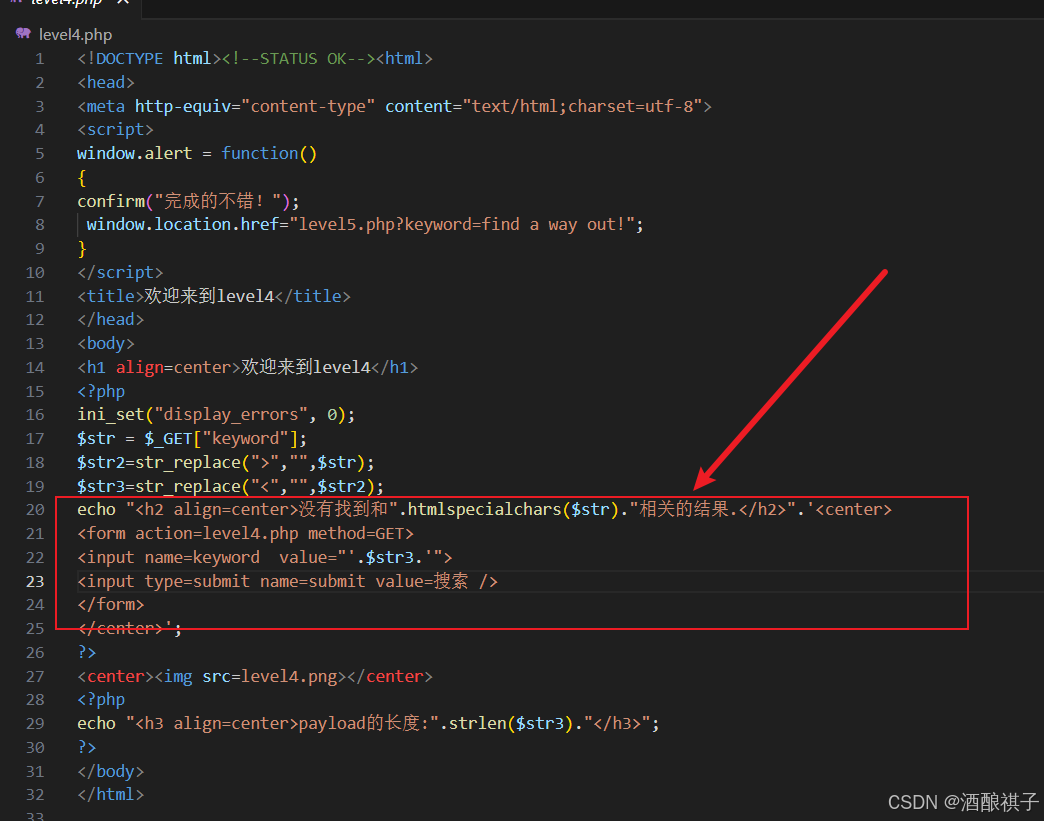This screenshot has height=821, width=1044.
Task: Click strlen($str3) on line 29
Action: point(511,724)
